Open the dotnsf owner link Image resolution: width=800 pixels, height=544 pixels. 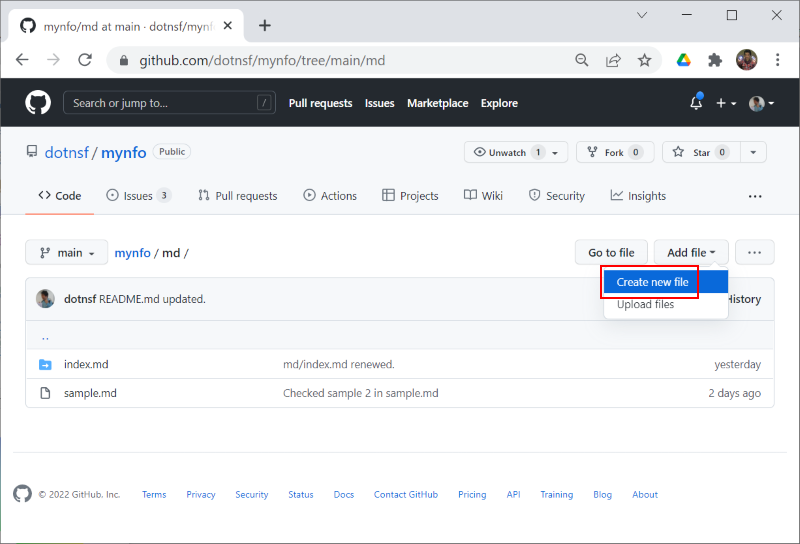(66, 152)
